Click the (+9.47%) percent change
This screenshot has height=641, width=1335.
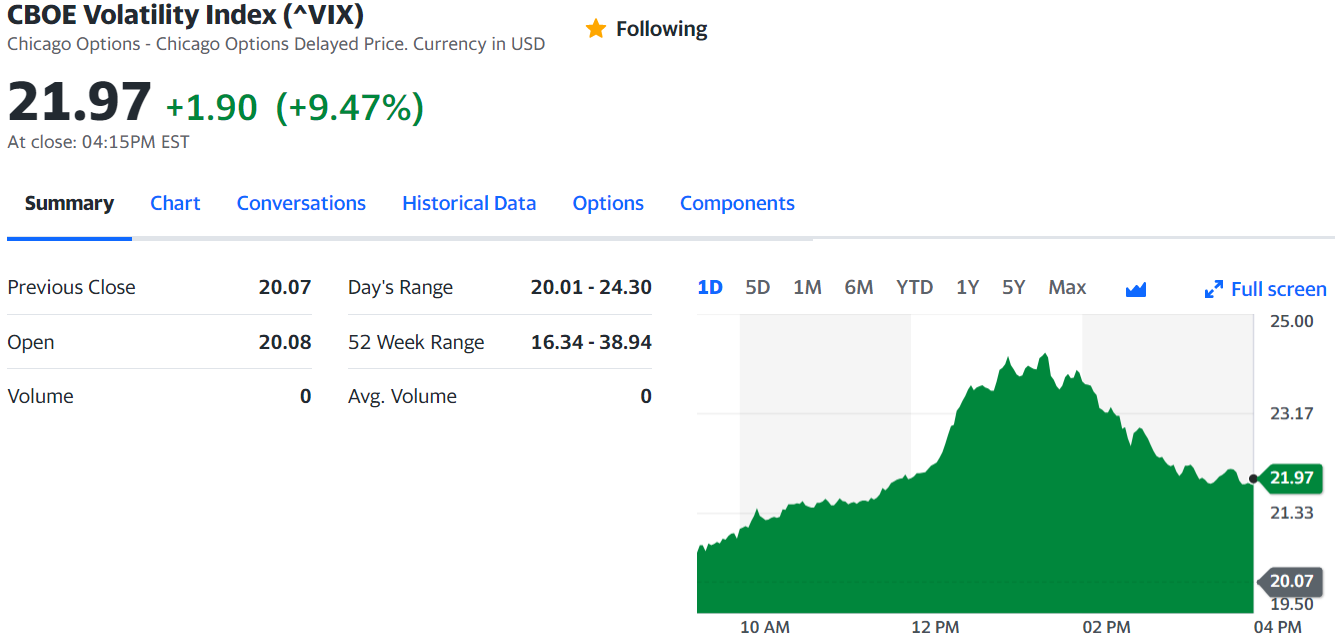coord(349,107)
